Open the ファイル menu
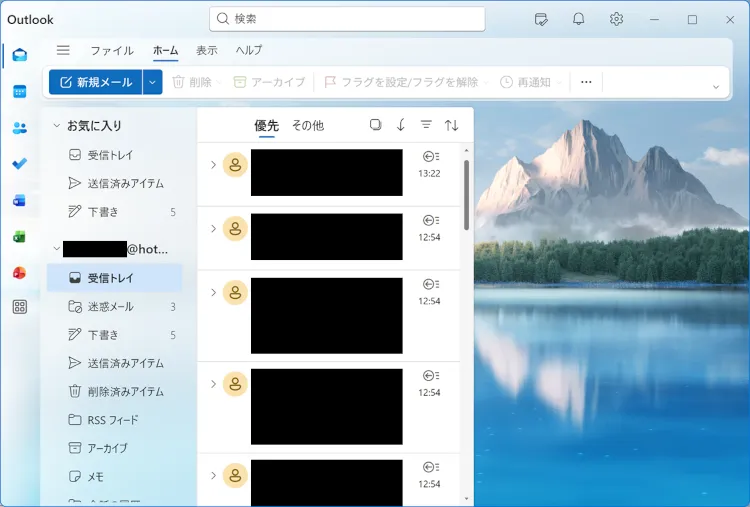The image size is (750, 507). pyautogui.click(x=112, y=50)
